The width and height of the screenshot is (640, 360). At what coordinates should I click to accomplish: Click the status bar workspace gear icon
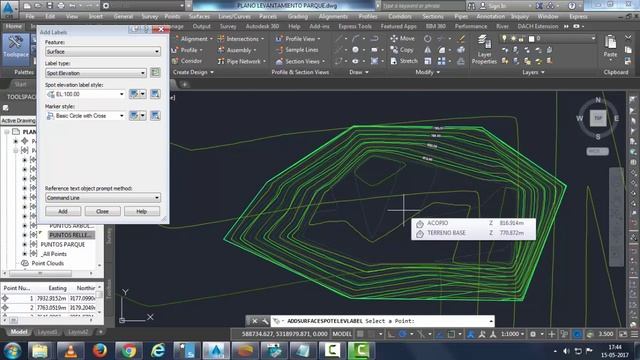click(533, 334)
